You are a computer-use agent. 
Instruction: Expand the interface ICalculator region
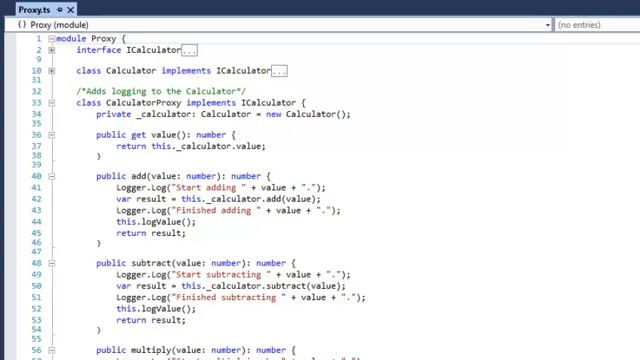51,50
